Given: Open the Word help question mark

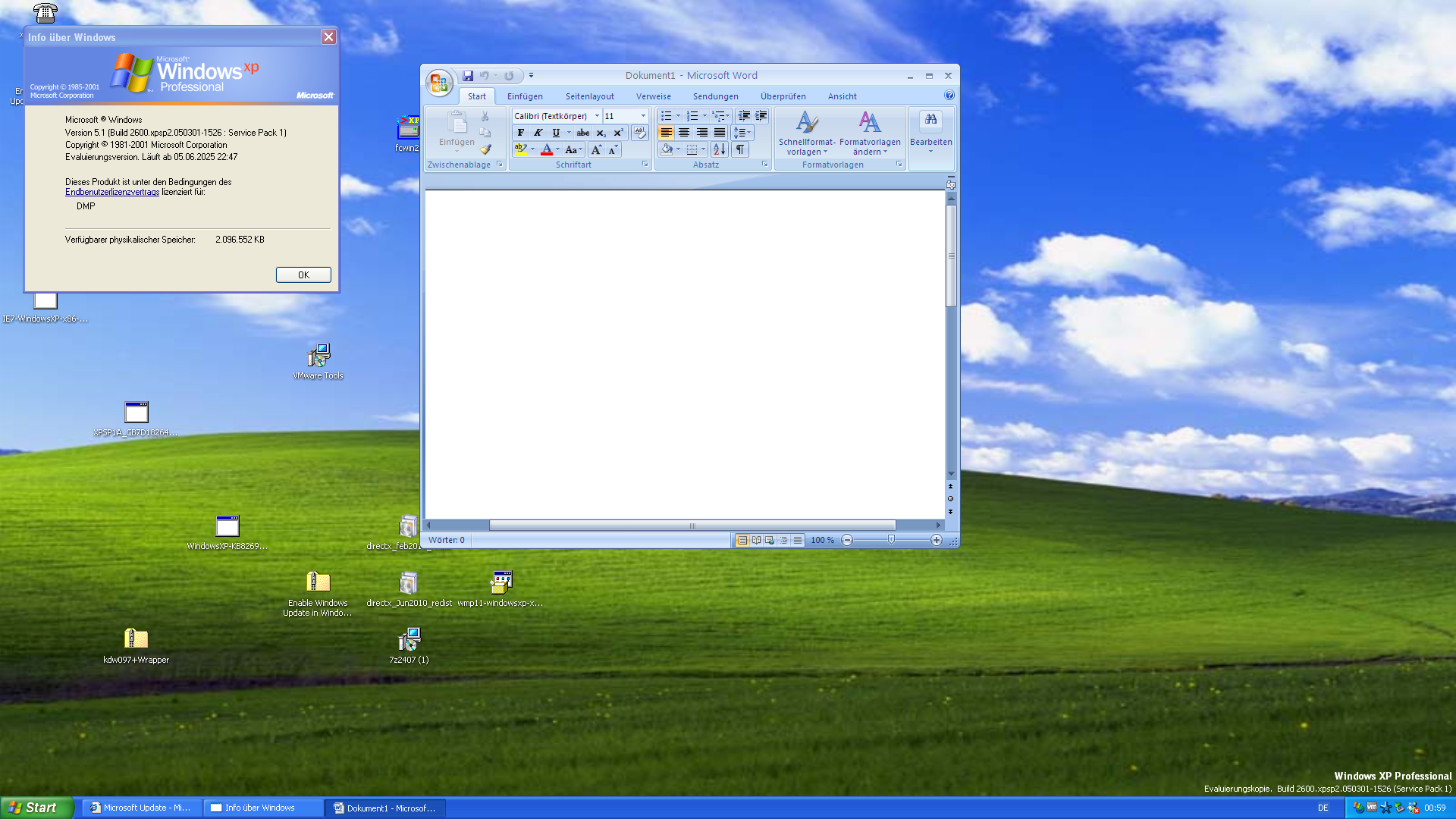Looking at the screenshot, I should tap(949, 96).
